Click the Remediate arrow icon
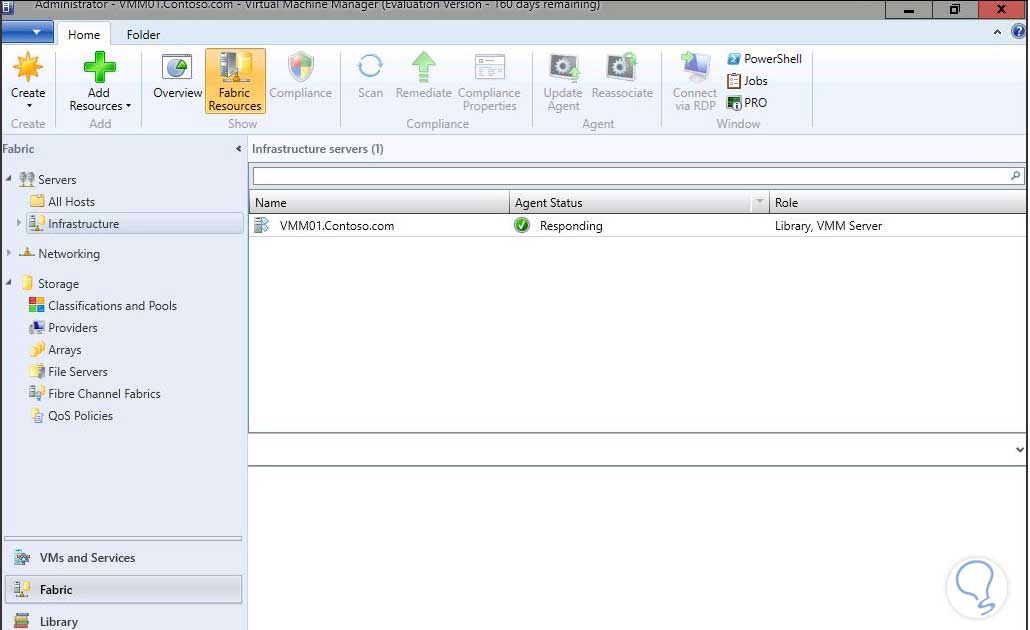Image resolution: width=1030 pixels, height=630 pixels. pos(424,67)
